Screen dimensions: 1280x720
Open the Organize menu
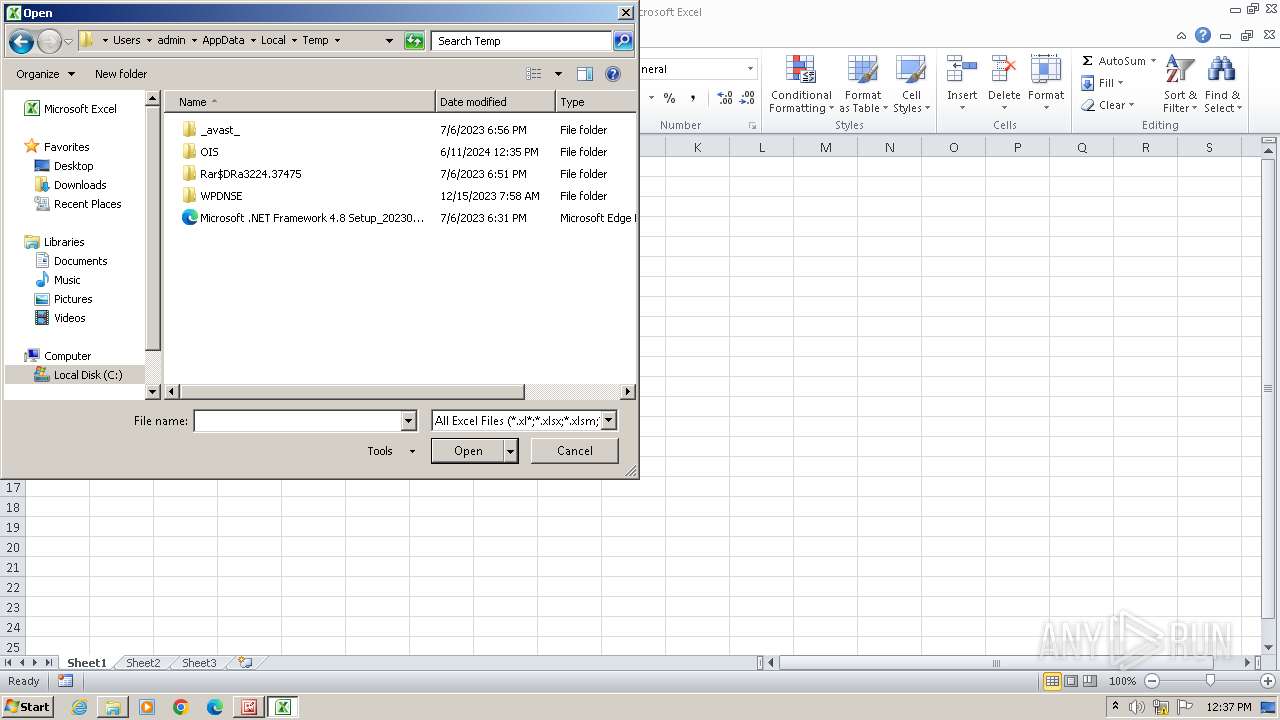[x=45, y=74]
